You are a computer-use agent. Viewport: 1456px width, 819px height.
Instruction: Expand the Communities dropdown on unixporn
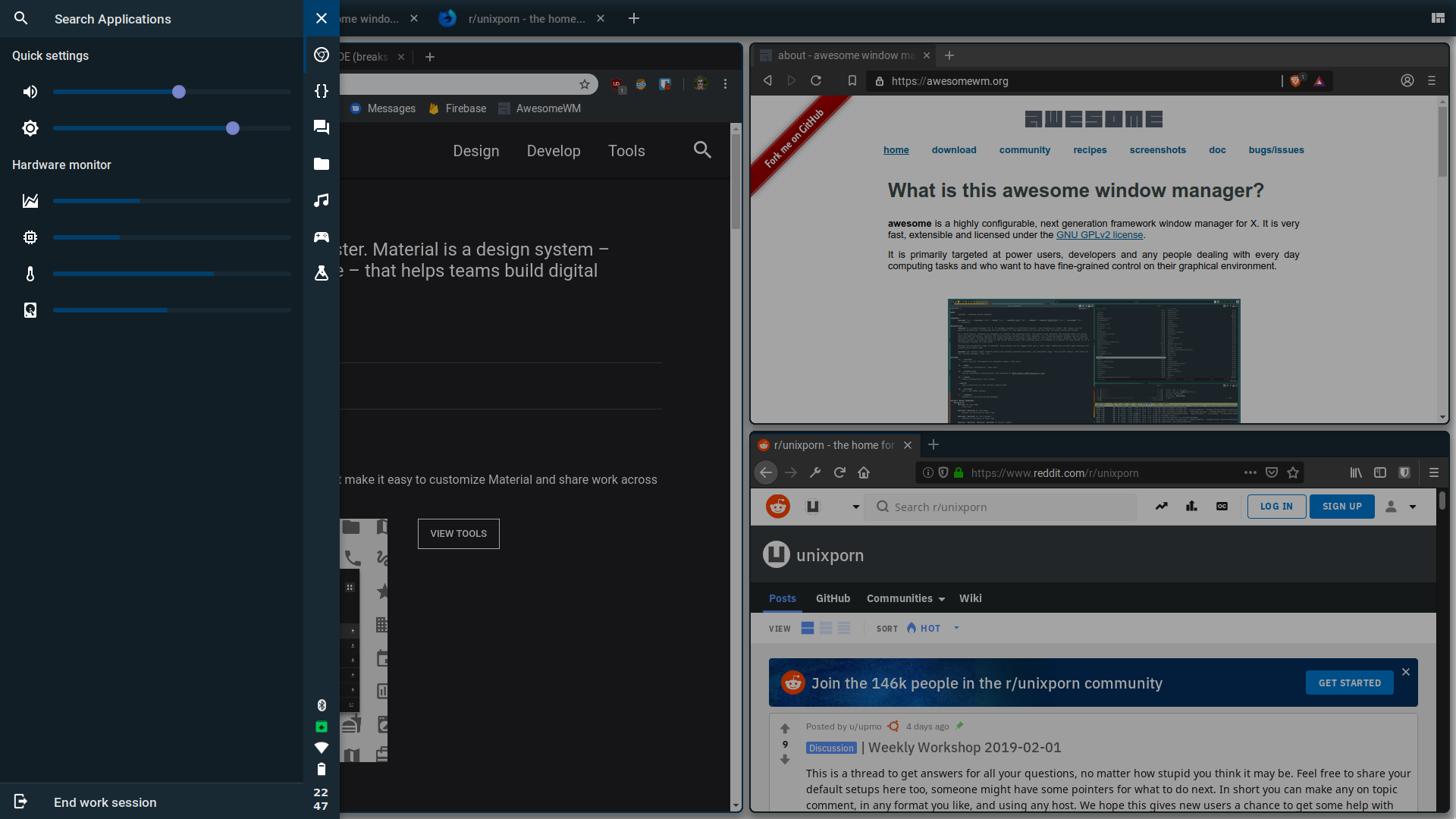(905, 598)
